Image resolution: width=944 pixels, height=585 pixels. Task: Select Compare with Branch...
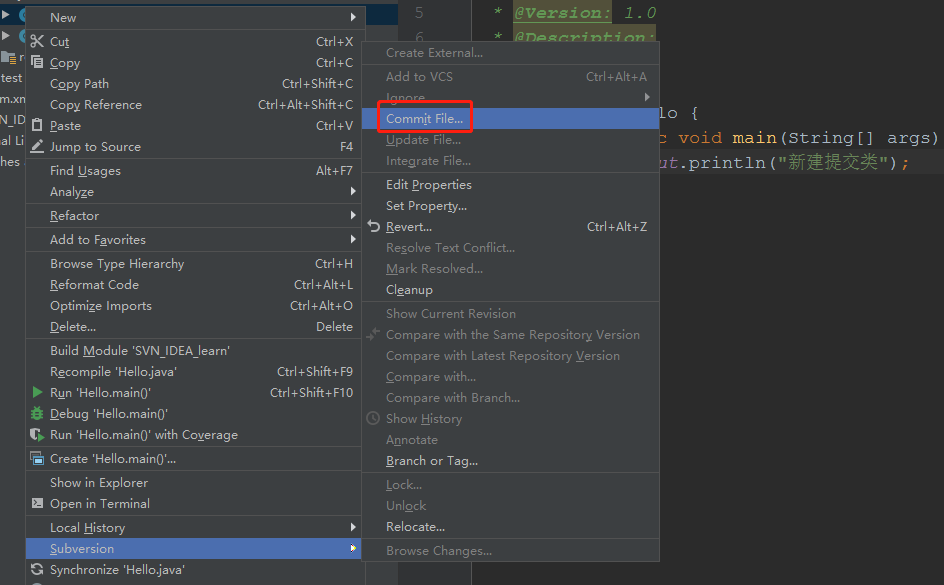pyautogui.click(x=511, y=398)
